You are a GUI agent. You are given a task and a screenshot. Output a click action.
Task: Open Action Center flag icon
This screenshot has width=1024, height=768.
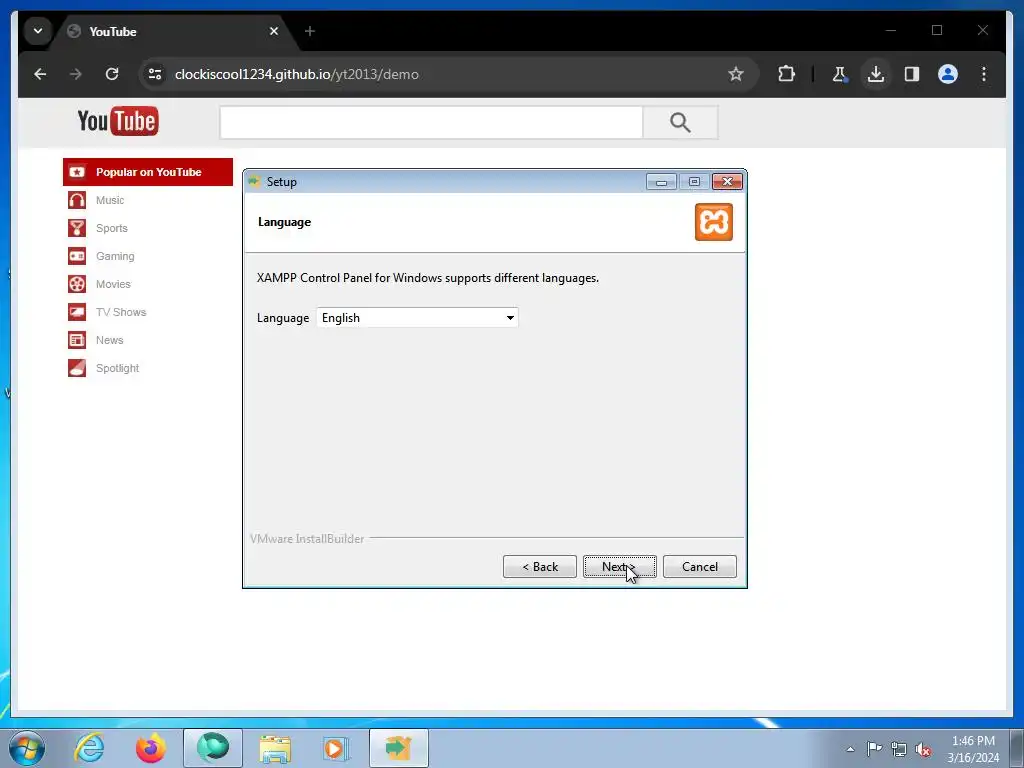pos(874,749)
